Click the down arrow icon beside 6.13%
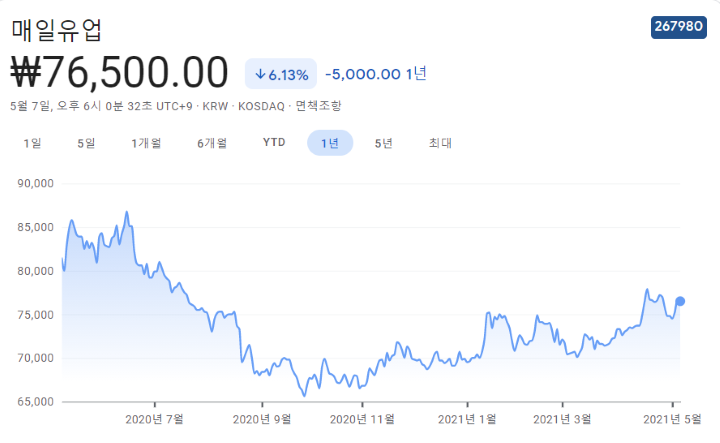 pos(260,74)
